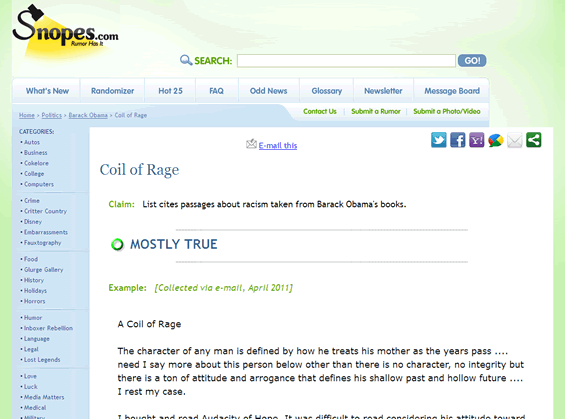Viewport: 565px width, 419px height.
Task: Click the Submit a Photo/Video link
Action: (x=447, y=111)
